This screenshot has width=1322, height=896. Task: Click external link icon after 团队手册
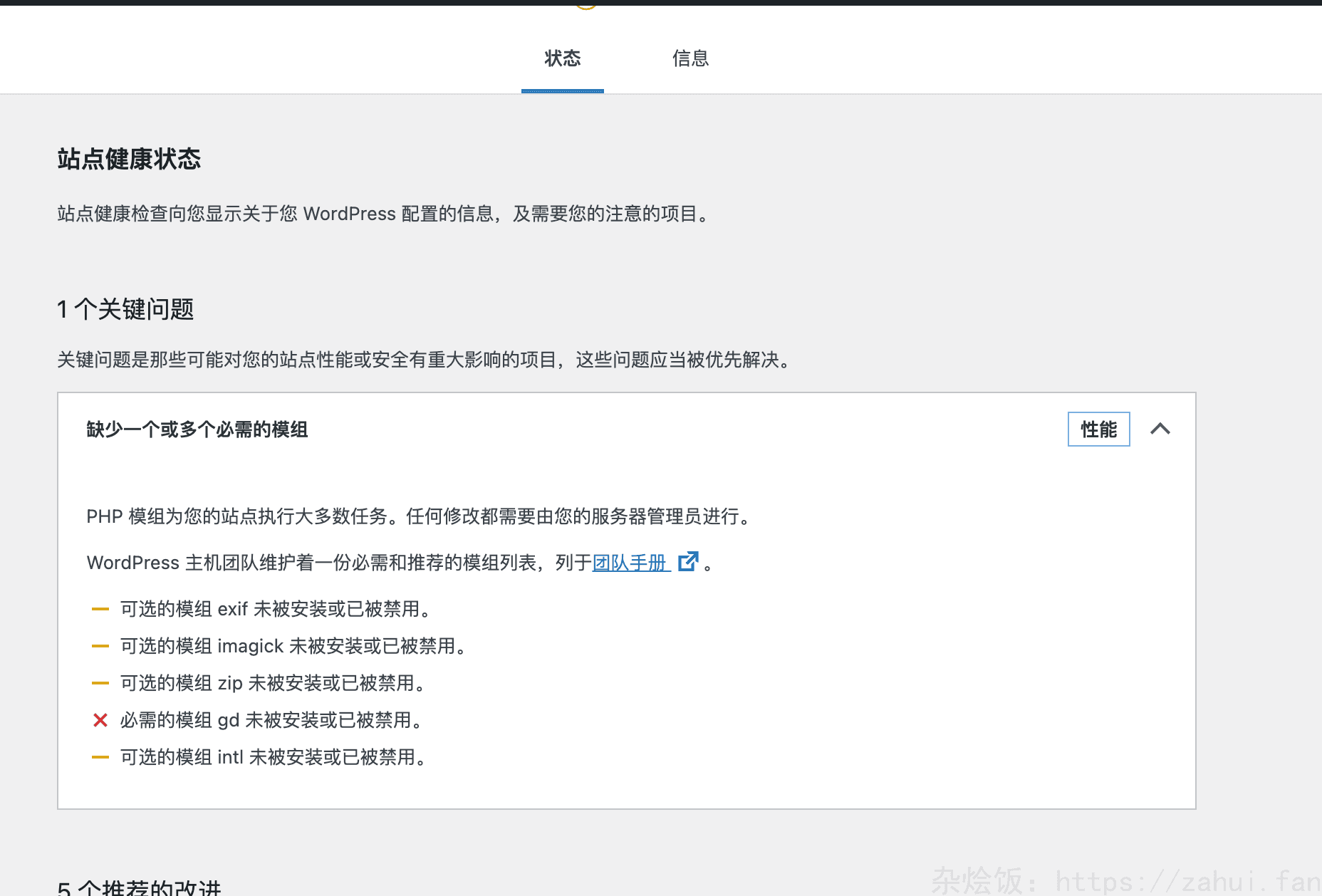pos(688,562)
